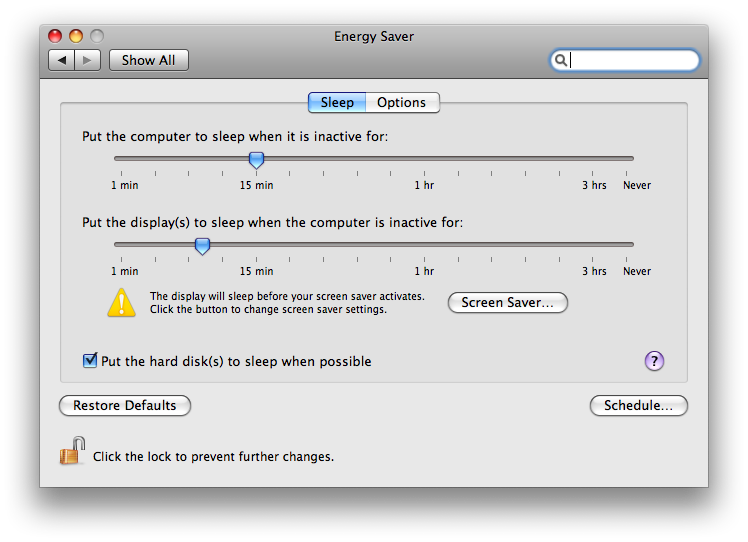748x542 pixels.
Task: Click in the search field
Action: [625, 60]
